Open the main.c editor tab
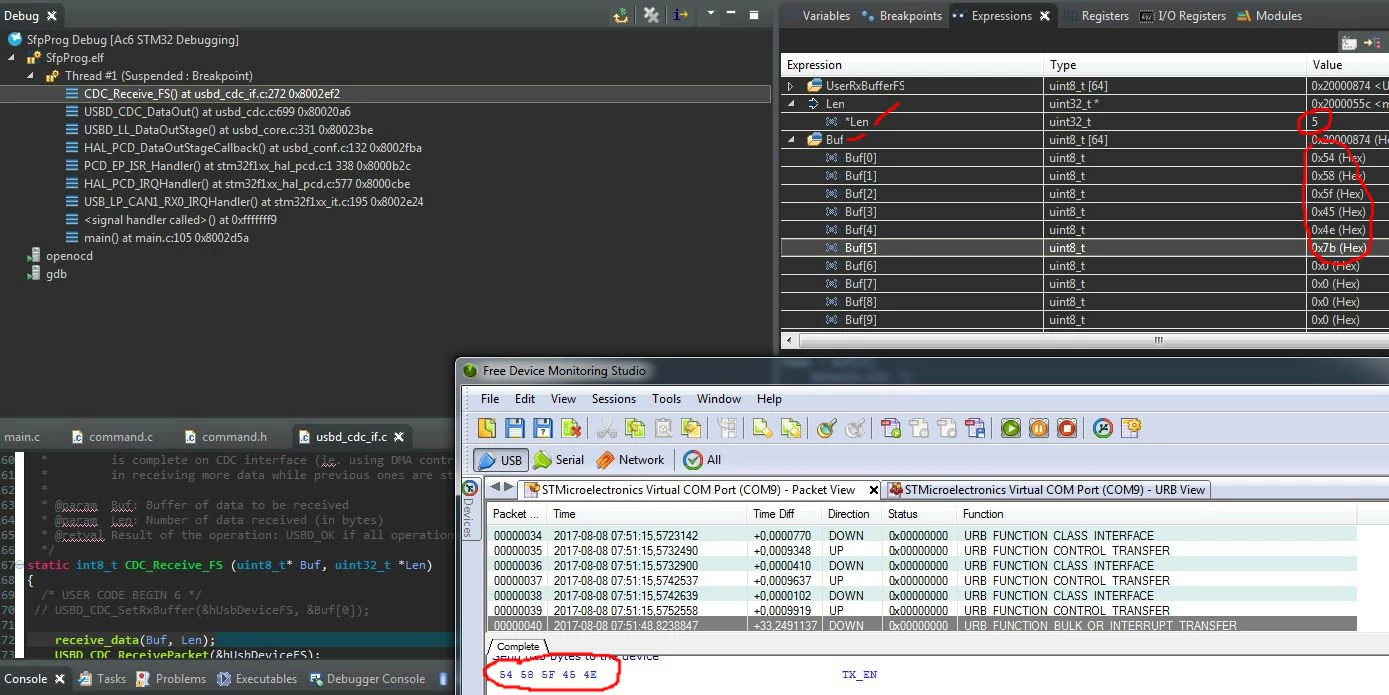 tap(22, 437)
